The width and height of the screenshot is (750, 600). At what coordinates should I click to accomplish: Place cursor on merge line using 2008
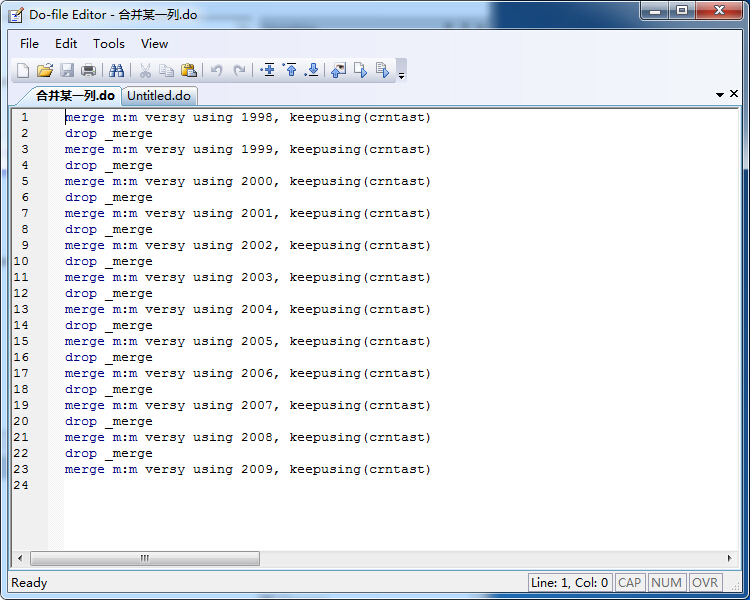pos(248,437)
